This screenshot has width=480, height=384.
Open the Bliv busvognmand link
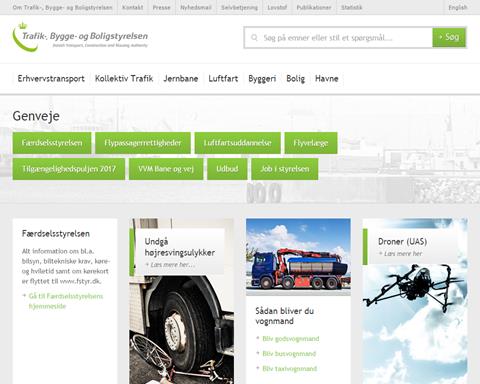289,354
